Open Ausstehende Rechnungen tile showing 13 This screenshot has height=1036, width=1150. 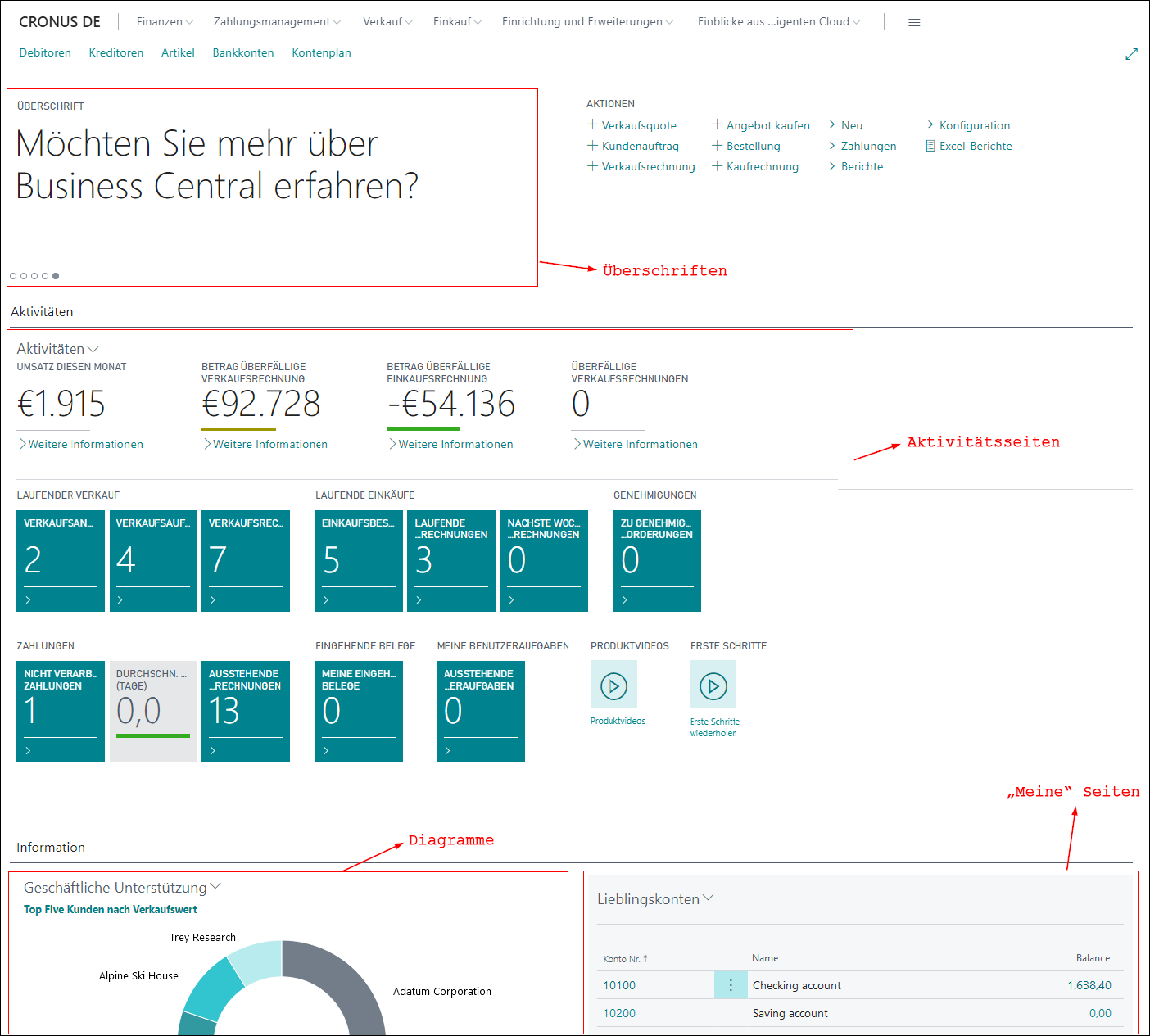[246, 712]
